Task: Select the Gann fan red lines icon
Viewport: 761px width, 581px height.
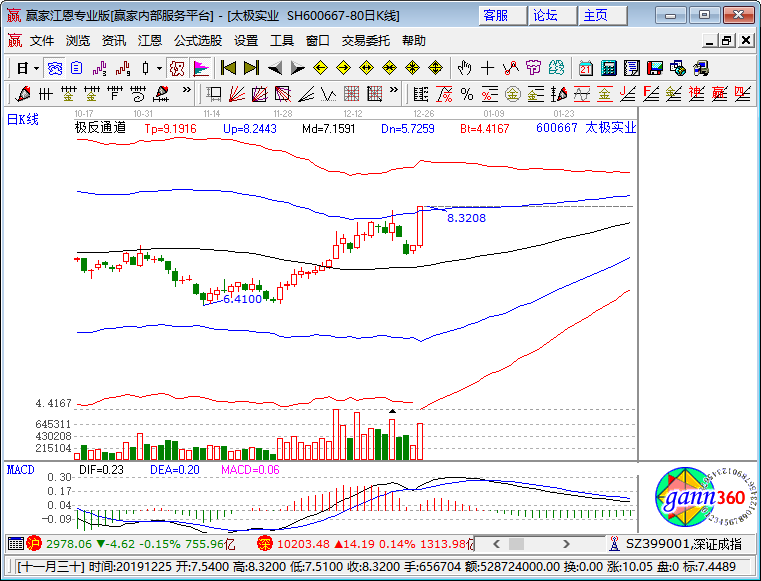Action: click(x=236, y=94)
